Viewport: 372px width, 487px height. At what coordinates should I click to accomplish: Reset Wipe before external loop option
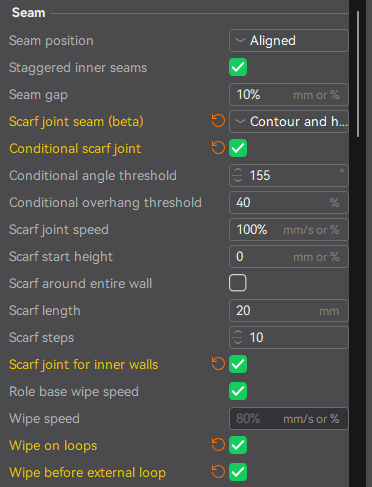[218, 472]
